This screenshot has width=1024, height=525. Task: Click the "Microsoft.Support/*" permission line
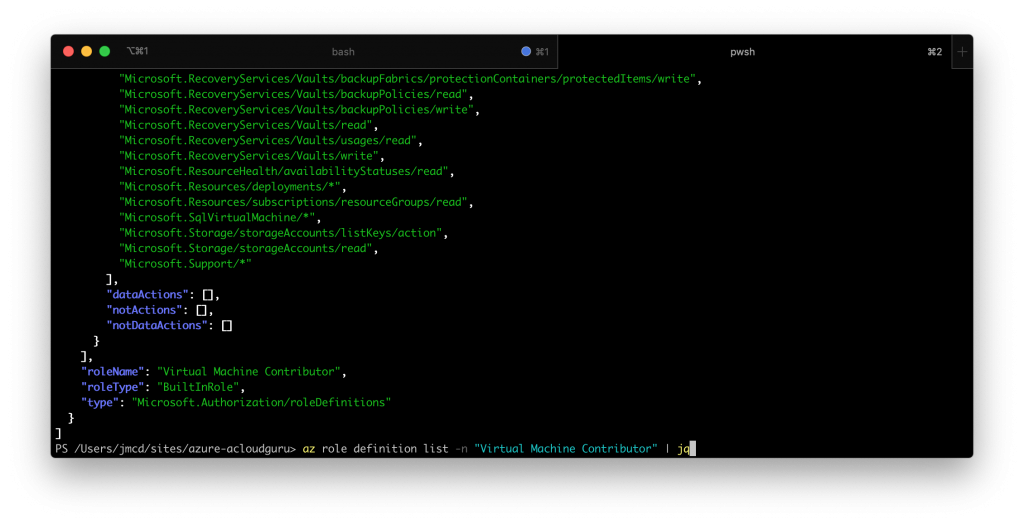click(x=185, y=264)
